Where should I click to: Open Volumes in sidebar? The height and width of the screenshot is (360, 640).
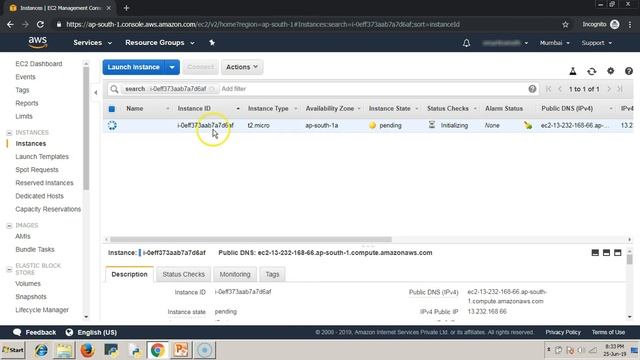point(28,284)
